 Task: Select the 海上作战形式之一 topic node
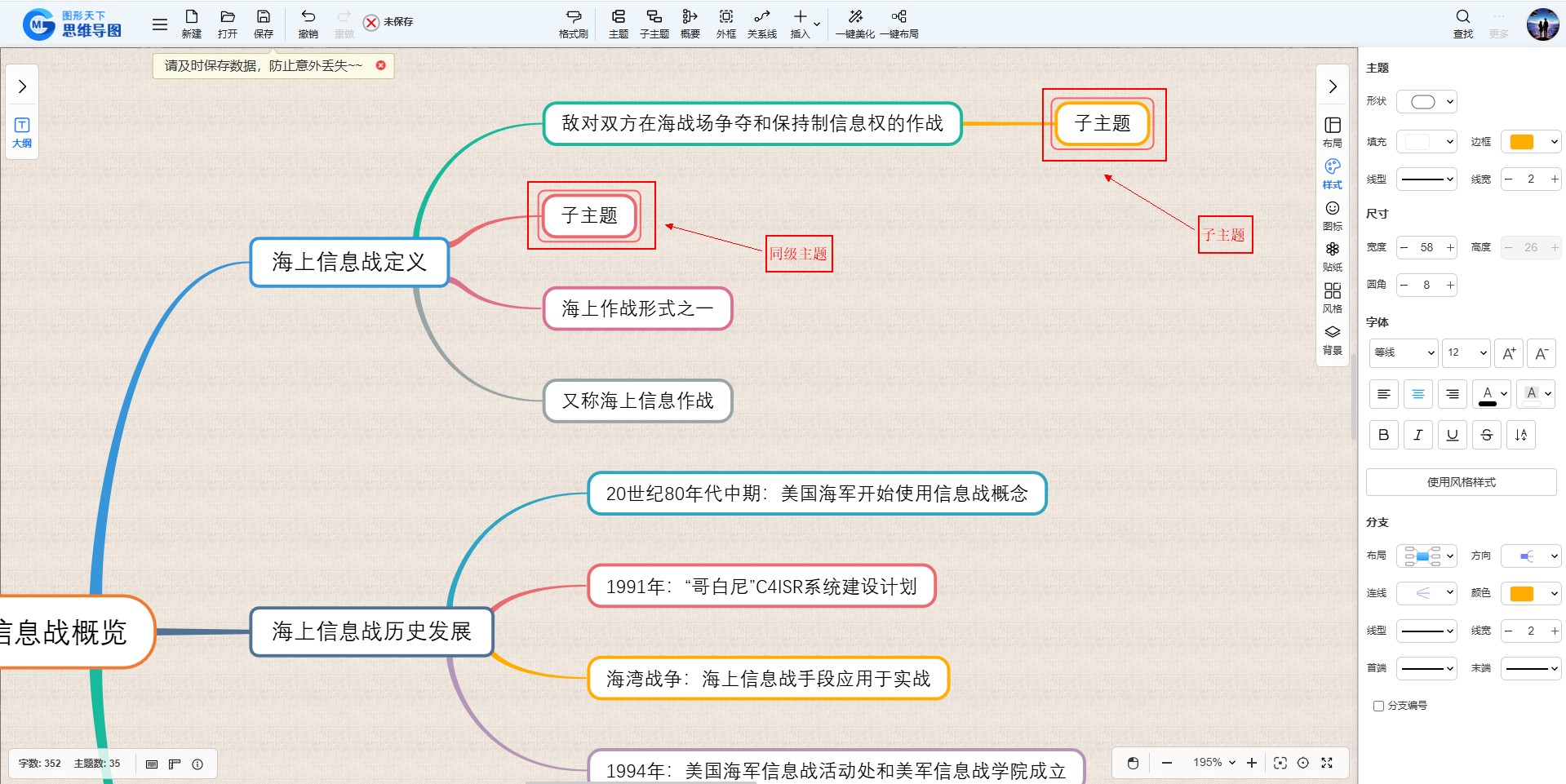pos(637,308)
